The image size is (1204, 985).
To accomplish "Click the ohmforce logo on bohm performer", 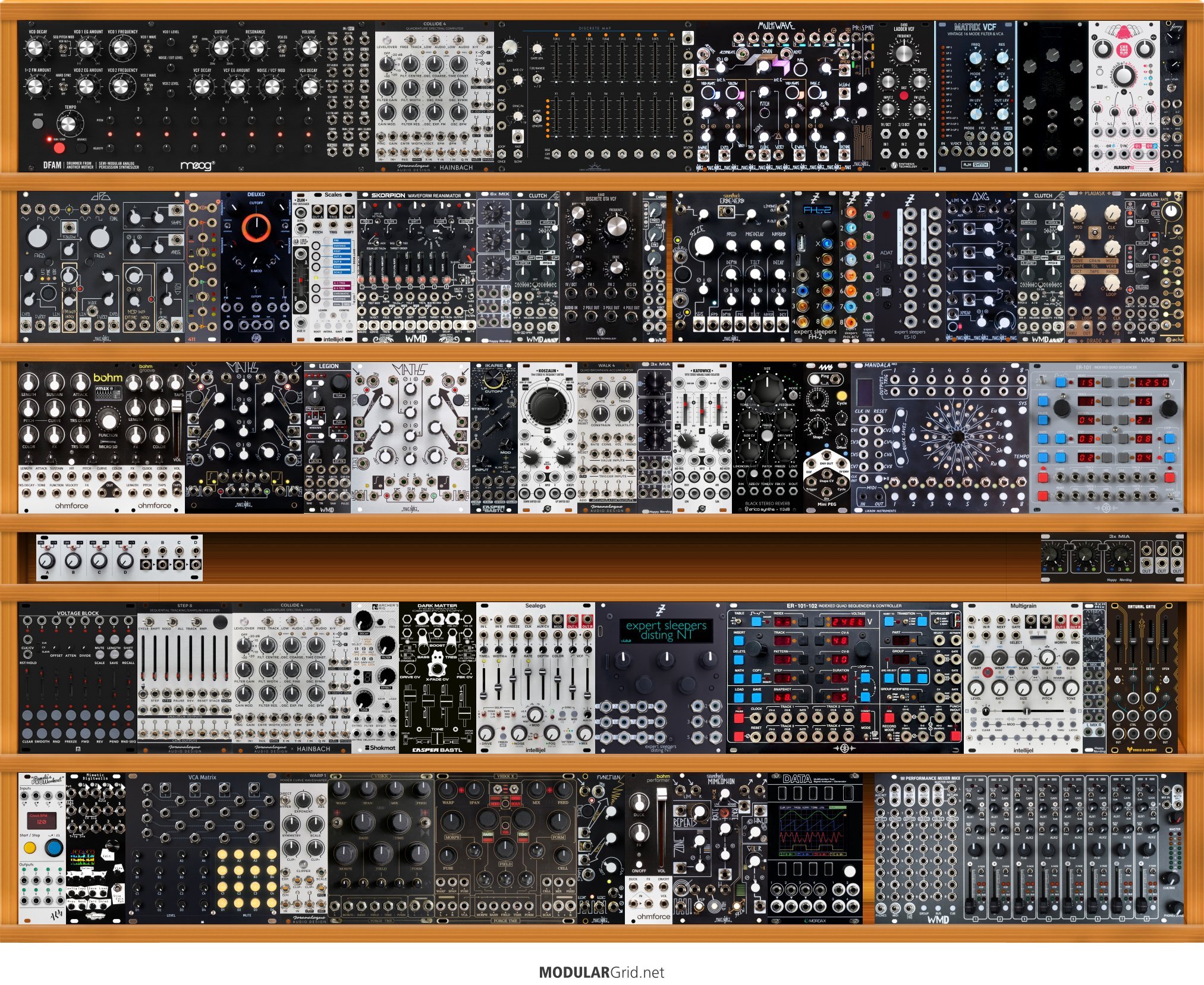I will [x=653, y=917].
